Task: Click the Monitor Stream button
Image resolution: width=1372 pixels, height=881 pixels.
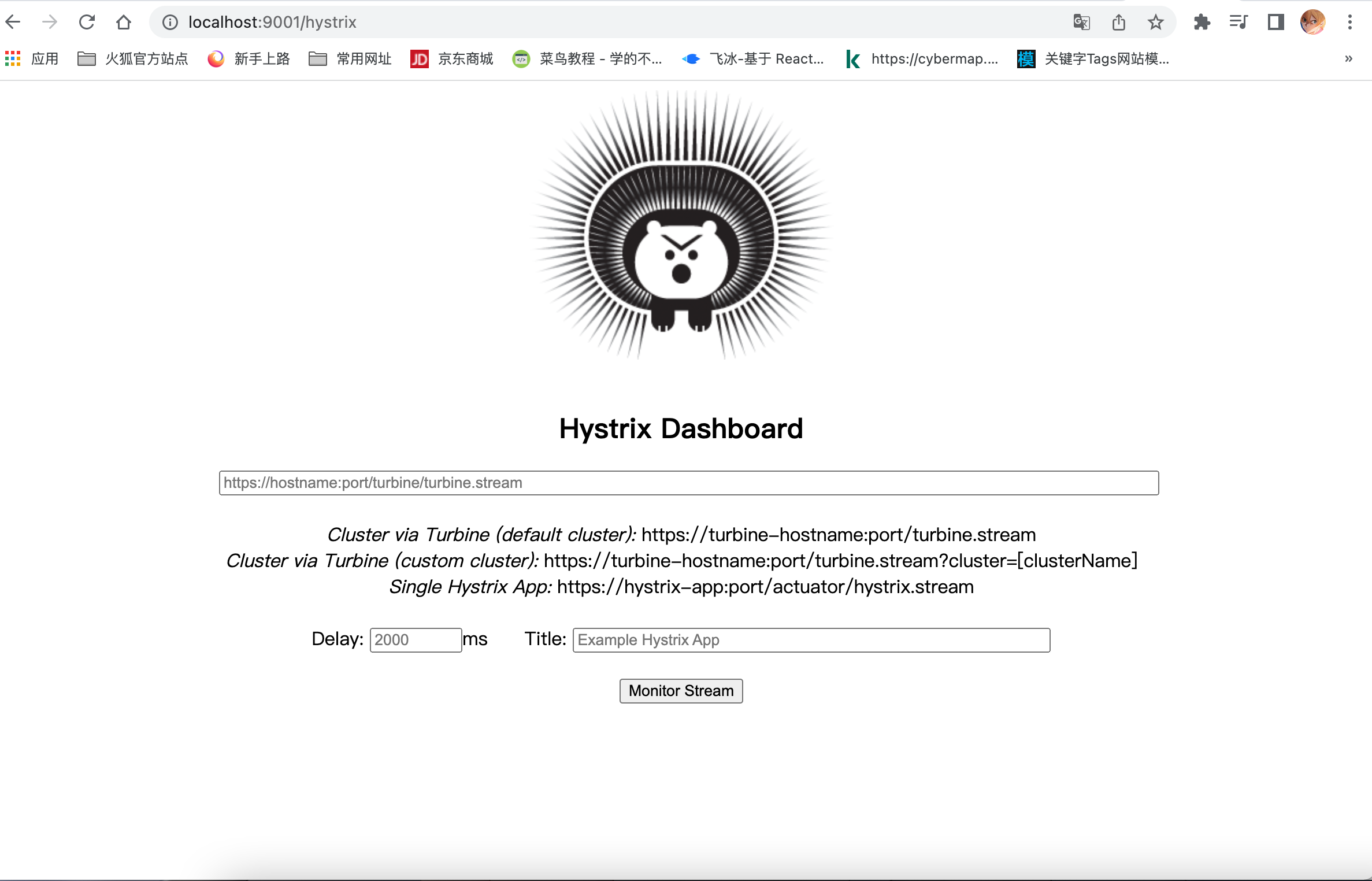Action: coord(681,691)
